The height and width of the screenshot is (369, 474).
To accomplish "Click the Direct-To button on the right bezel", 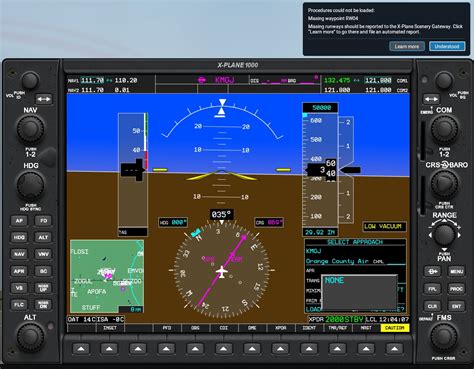I will coord(432,271).
